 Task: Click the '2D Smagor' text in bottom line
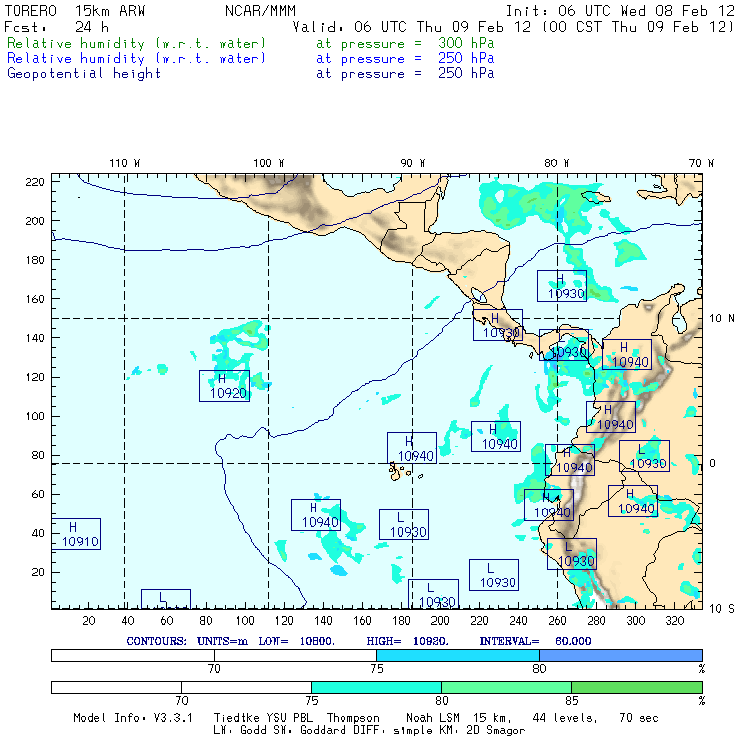(x=496, y=731)
